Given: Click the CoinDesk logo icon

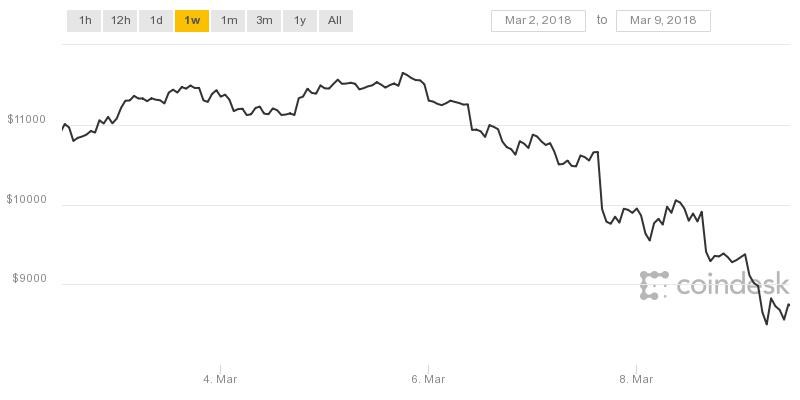Looking at the screenshot, I should point(654,285).
